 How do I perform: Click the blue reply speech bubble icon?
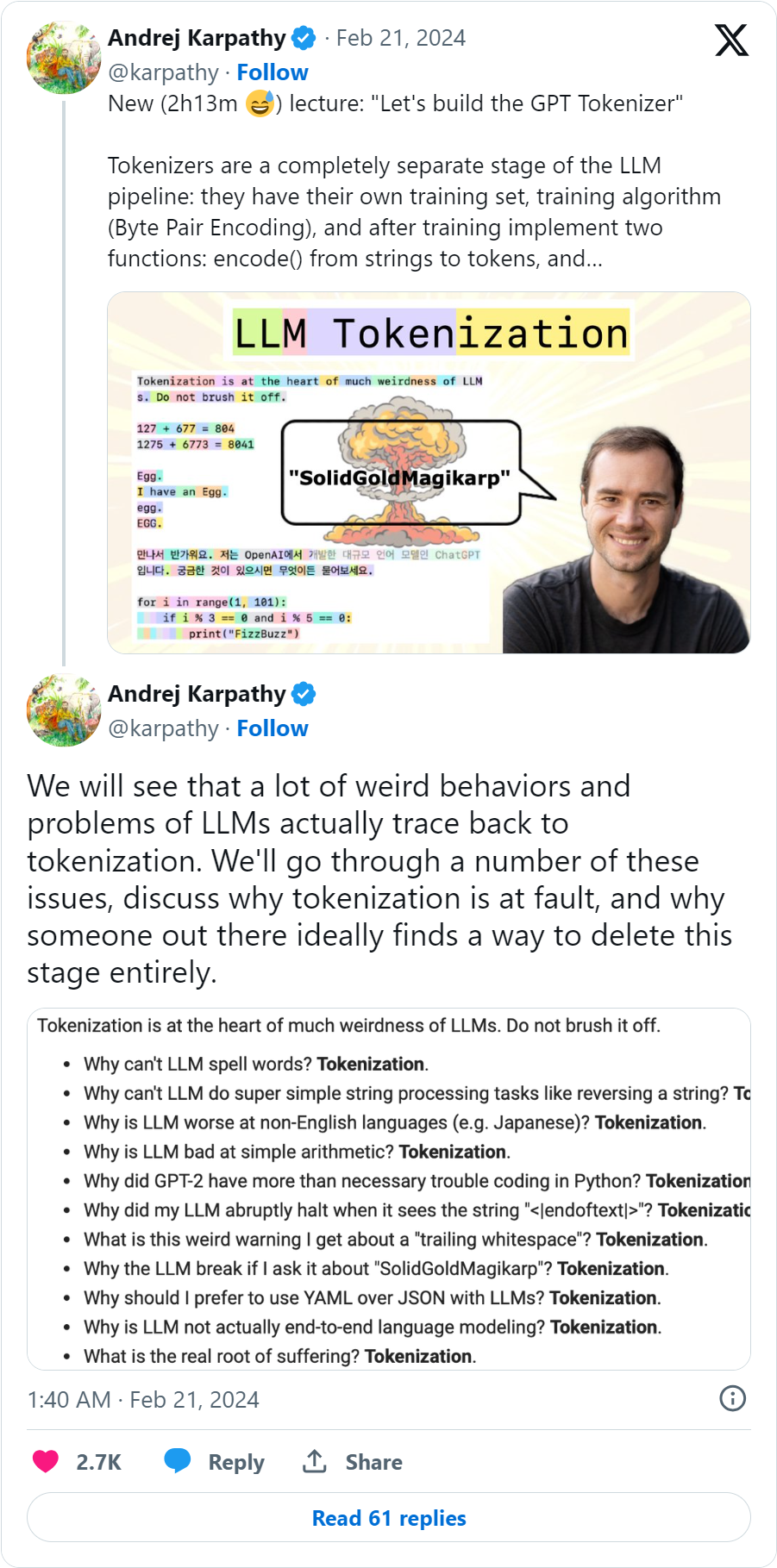click(x=178, y=1460)
